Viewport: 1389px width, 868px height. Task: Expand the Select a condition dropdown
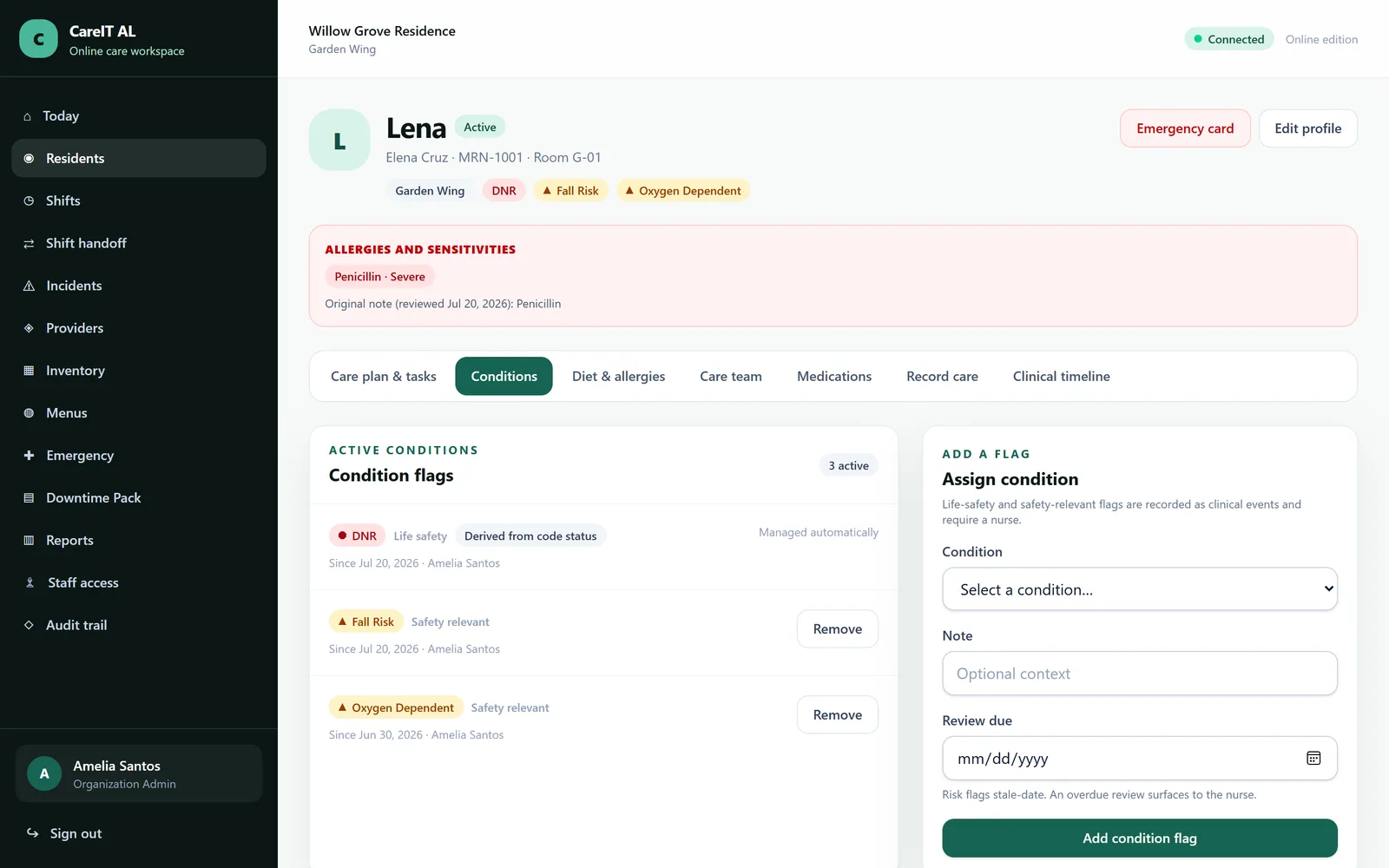click(1140, 589)
